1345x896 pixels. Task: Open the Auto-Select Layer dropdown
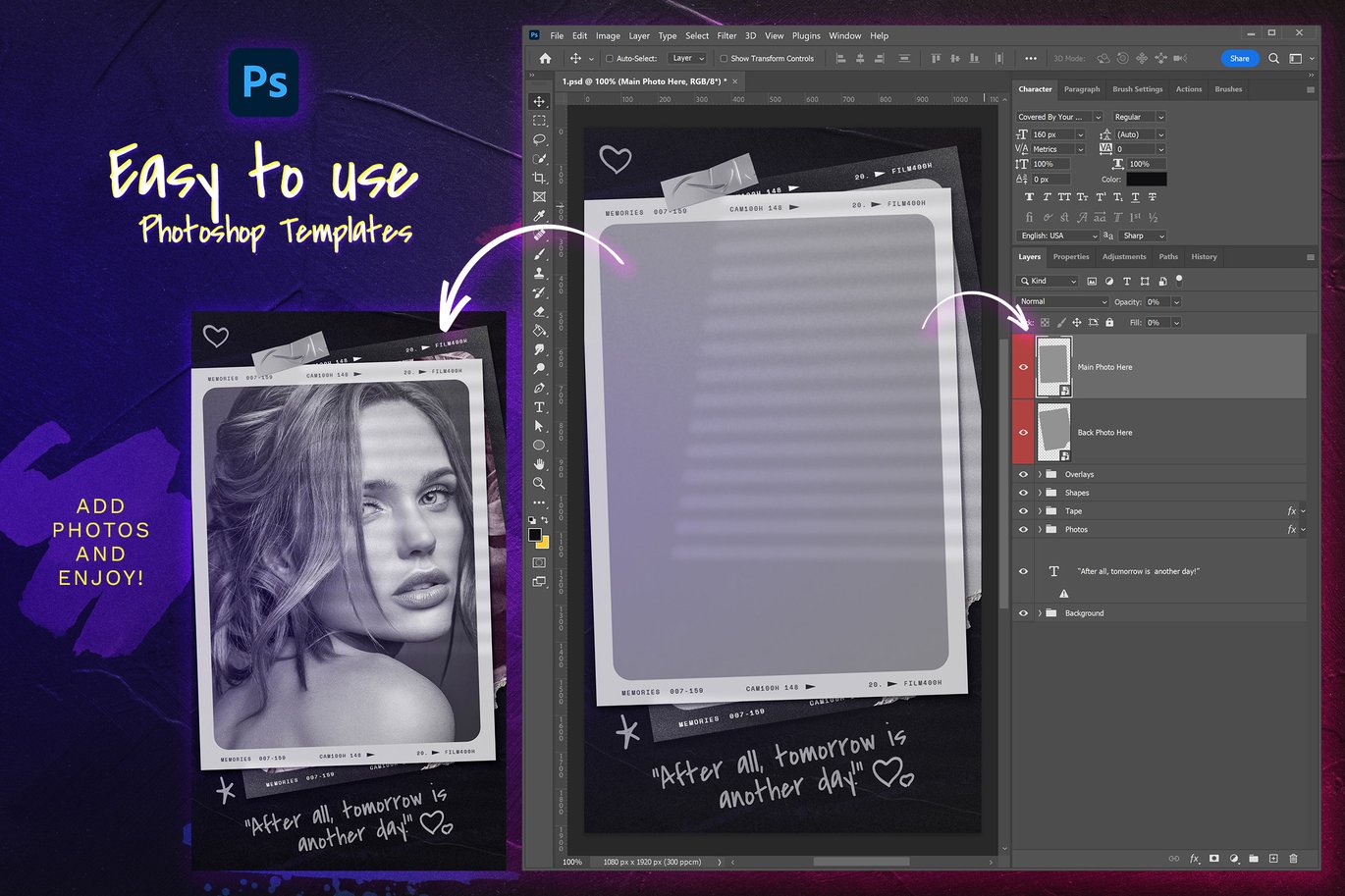pyautogui.click(x=687, y=59)
